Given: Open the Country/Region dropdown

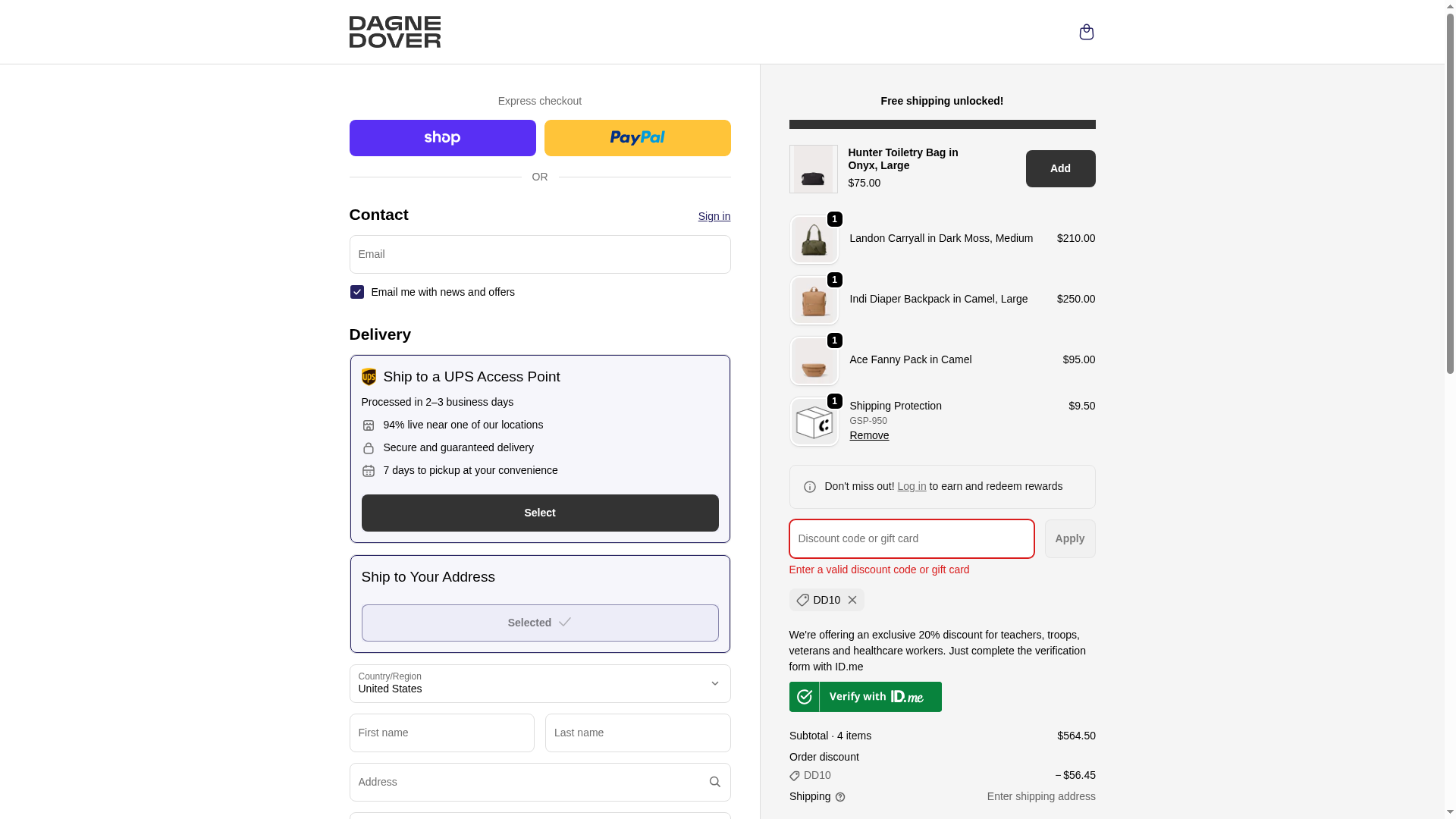Looking at the screenshot, I should pos(539,683).
